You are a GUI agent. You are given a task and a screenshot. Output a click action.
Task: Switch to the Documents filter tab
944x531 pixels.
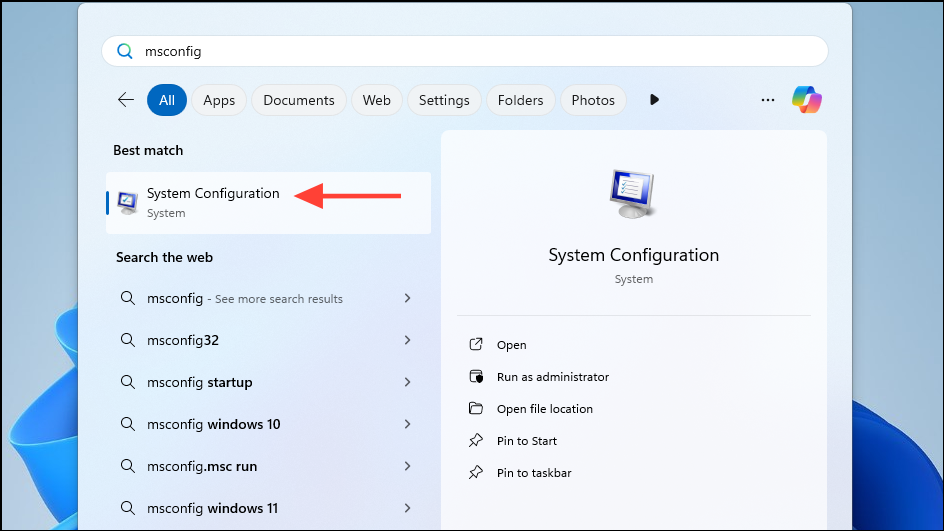click(x=299, y=100)
